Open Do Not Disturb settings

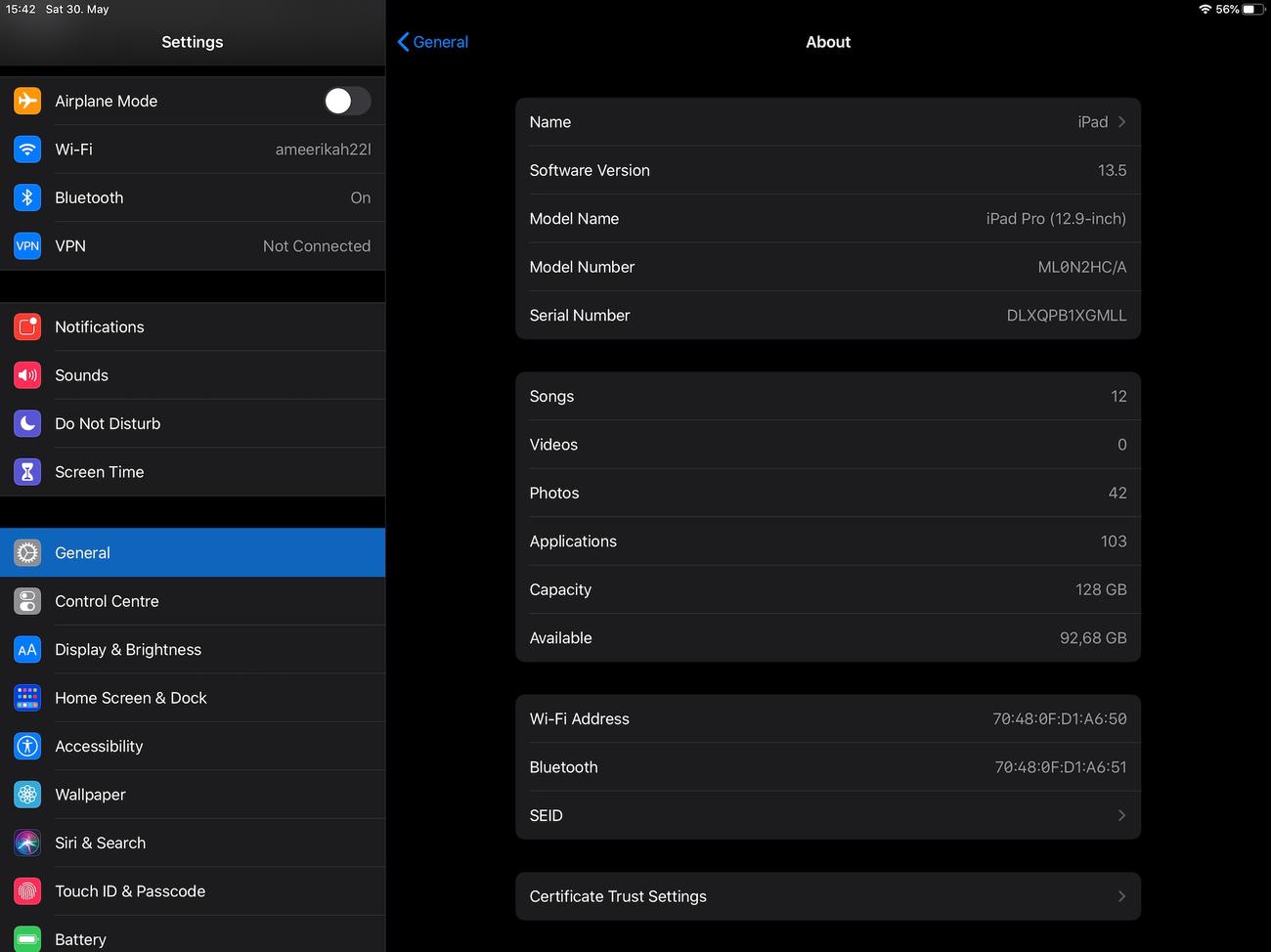(193, 423)
